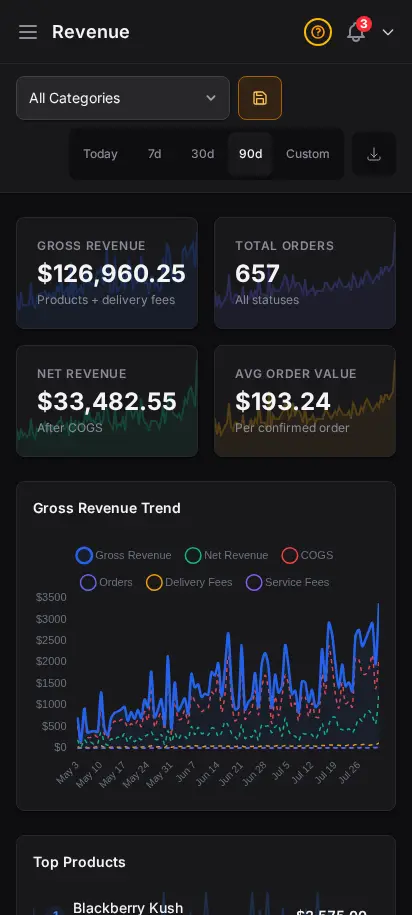Click the $3500 y-axis label
This screenshot has height=915, width=412.
pyautogui.click(x=51, y=597)
